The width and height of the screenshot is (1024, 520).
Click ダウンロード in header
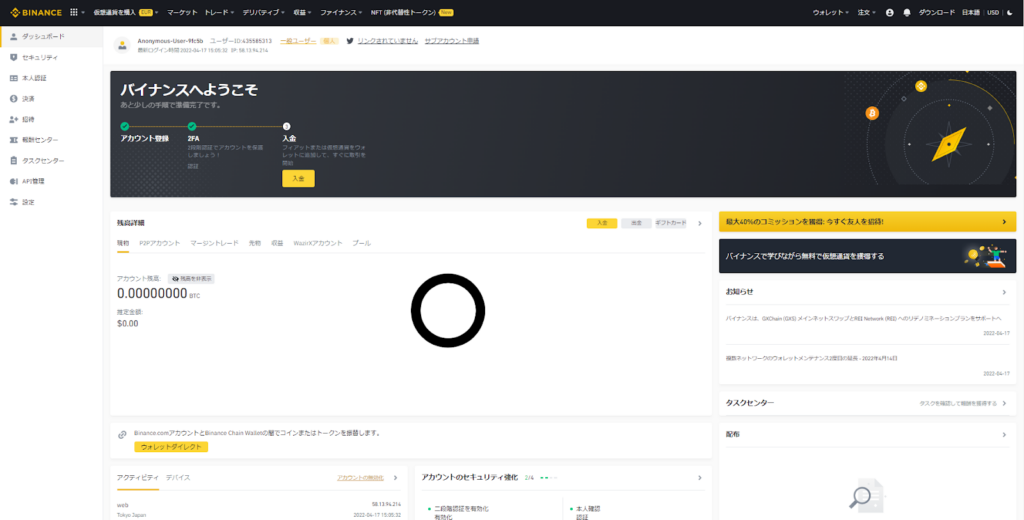tap(936, 12)
